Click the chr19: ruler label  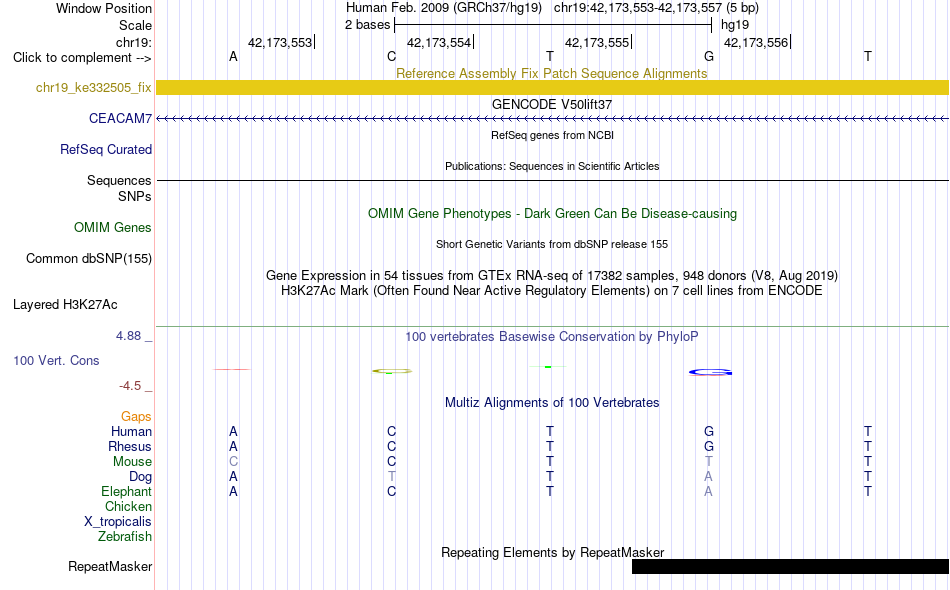point(133,43)
